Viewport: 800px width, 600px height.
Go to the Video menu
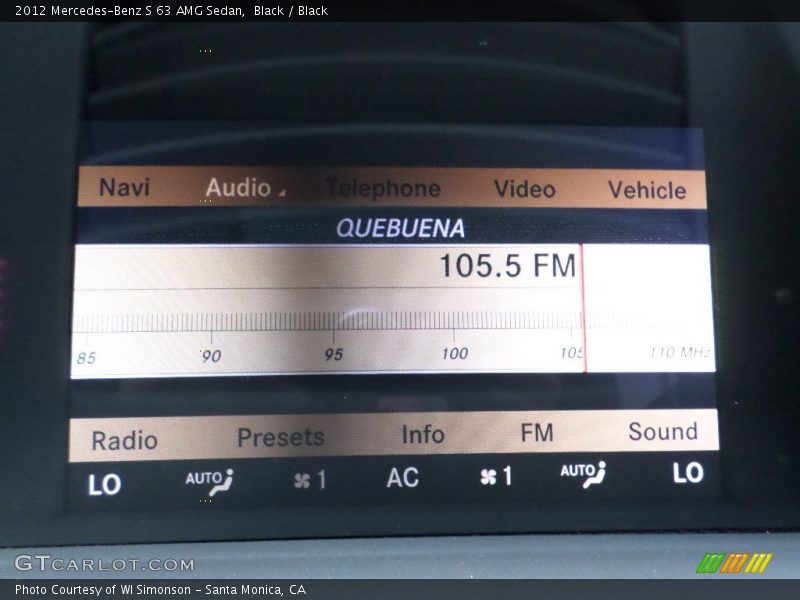coord(524,188)
